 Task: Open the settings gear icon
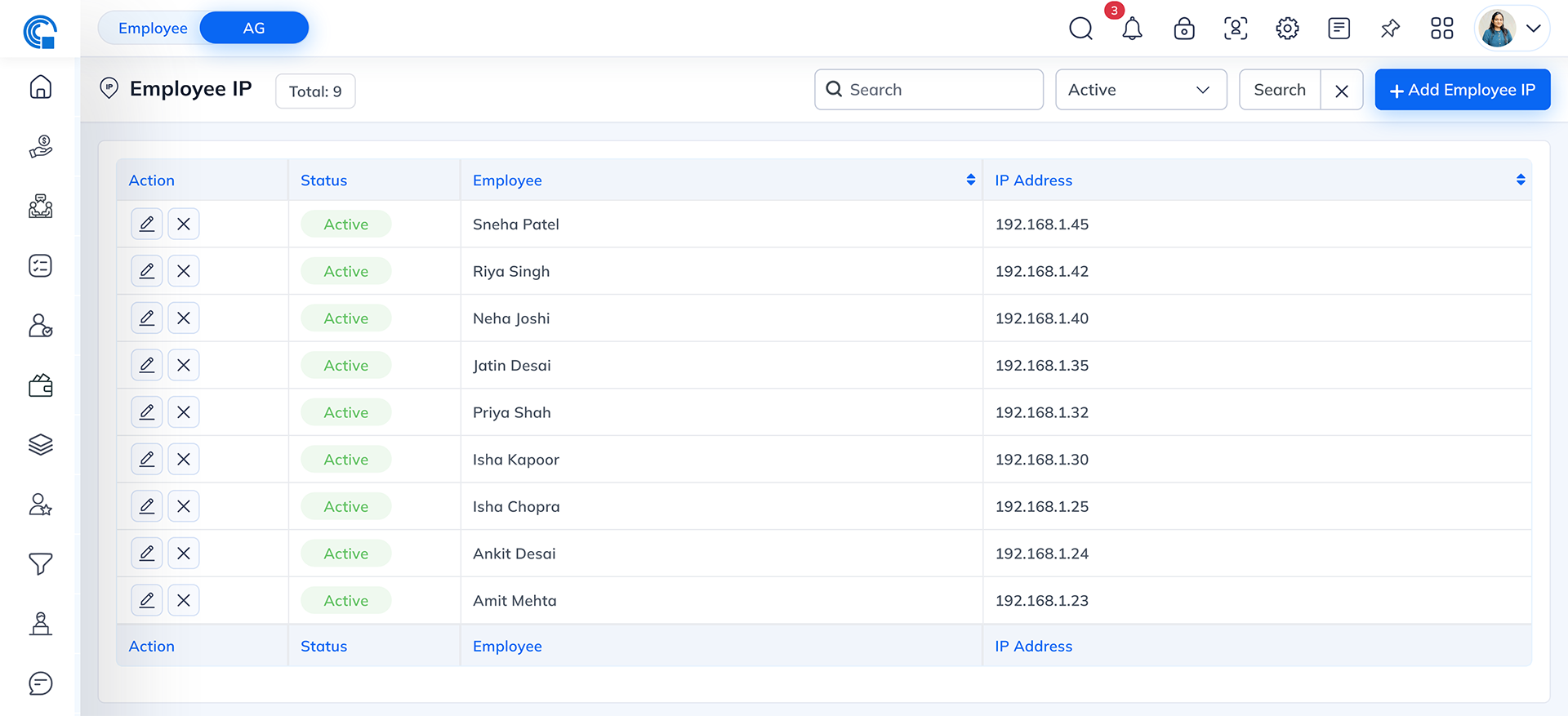tap(1287, 29)
